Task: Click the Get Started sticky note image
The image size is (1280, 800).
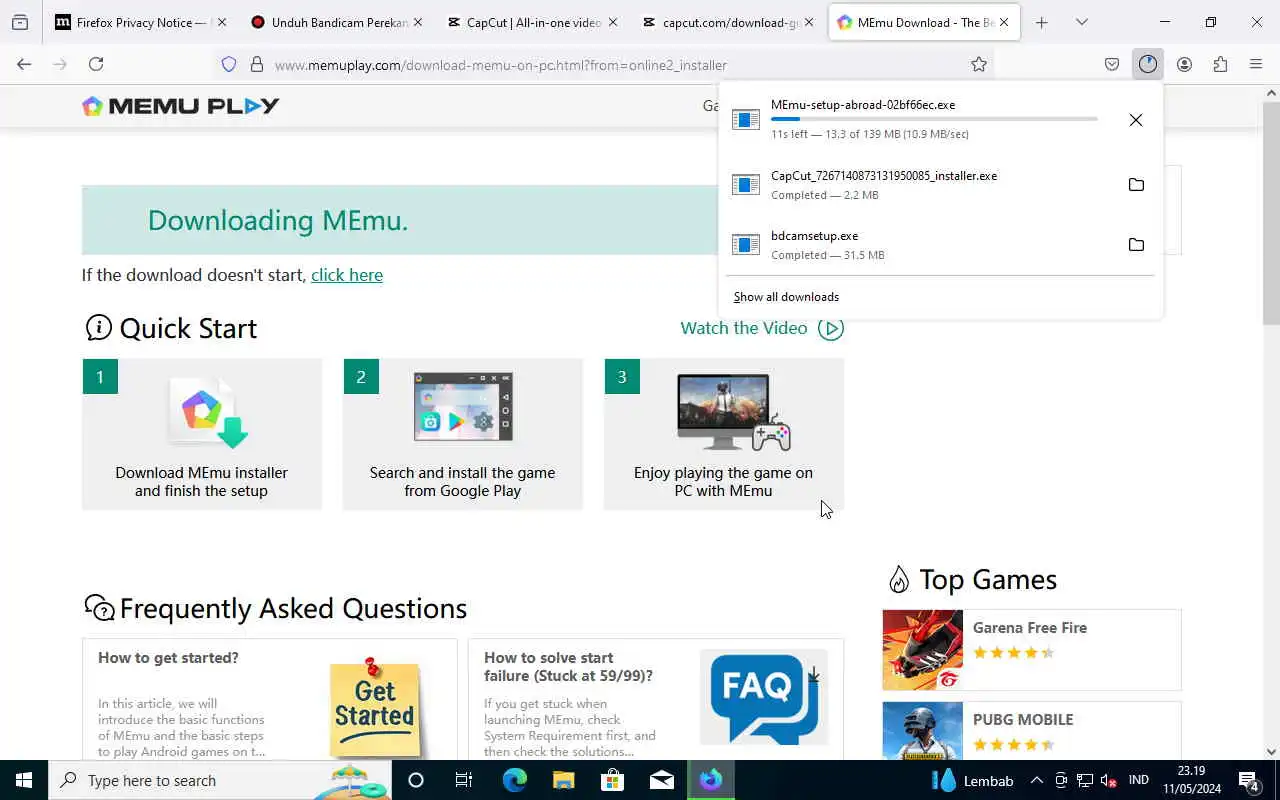Action: [x=376, y=707]
